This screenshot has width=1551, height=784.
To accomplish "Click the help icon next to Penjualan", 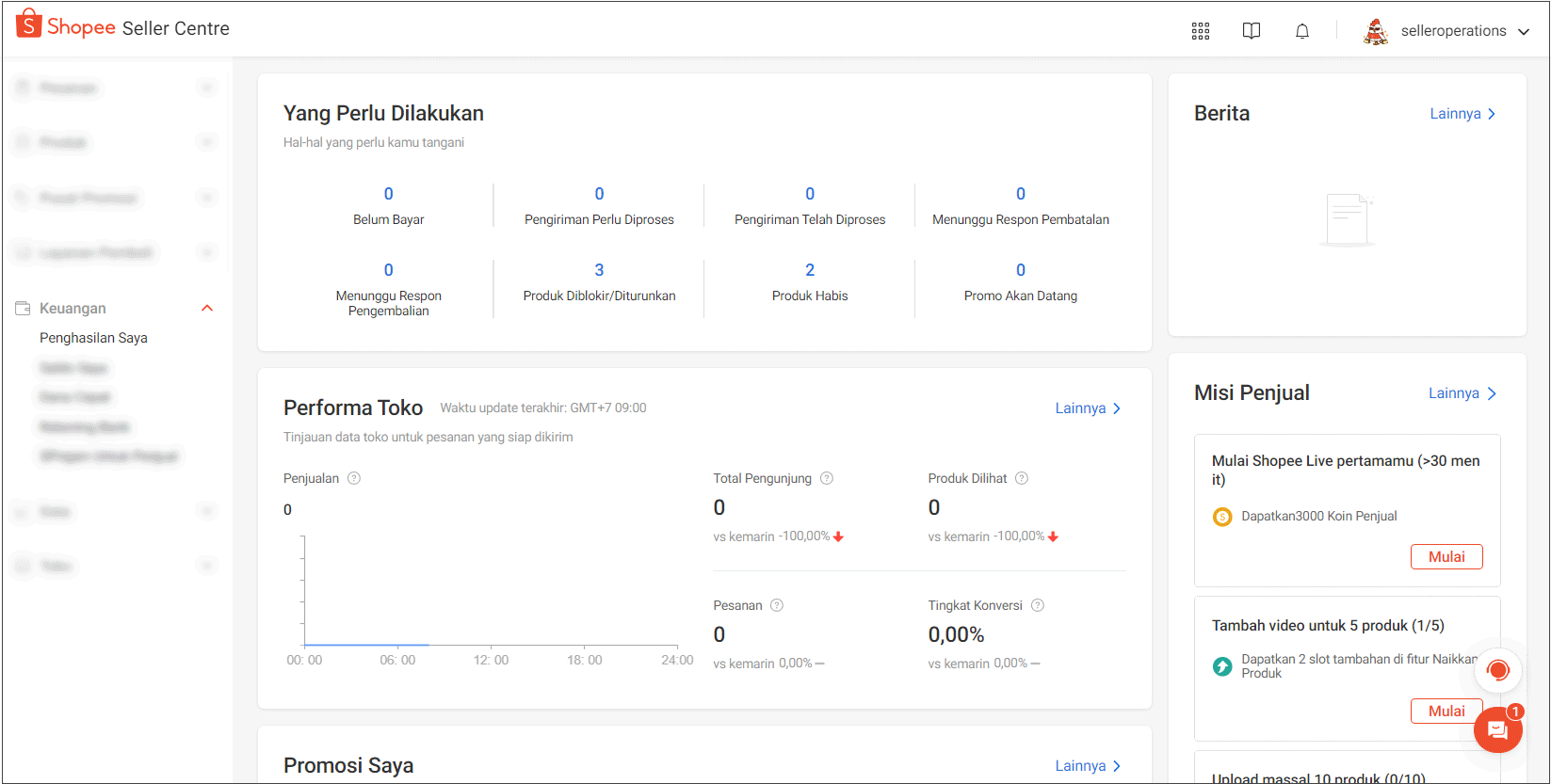I will pos(354,478).
